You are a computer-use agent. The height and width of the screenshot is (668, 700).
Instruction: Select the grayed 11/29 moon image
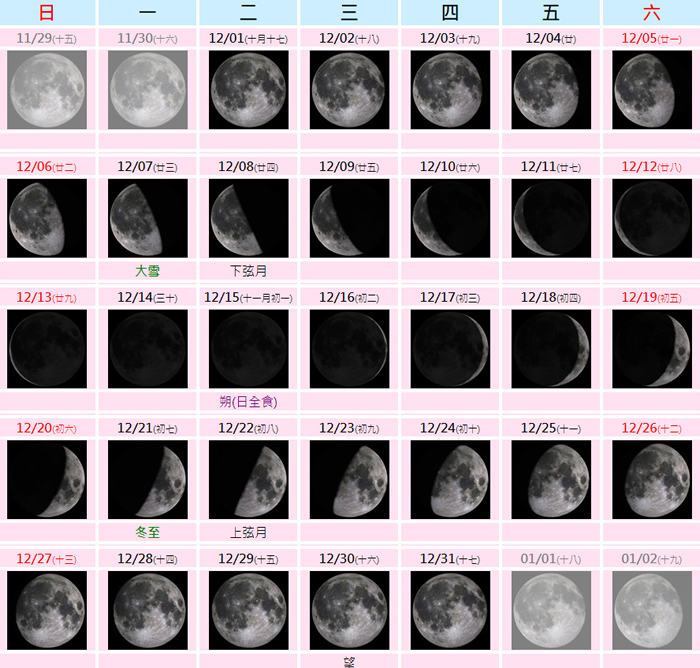click(x=46, y=90)
